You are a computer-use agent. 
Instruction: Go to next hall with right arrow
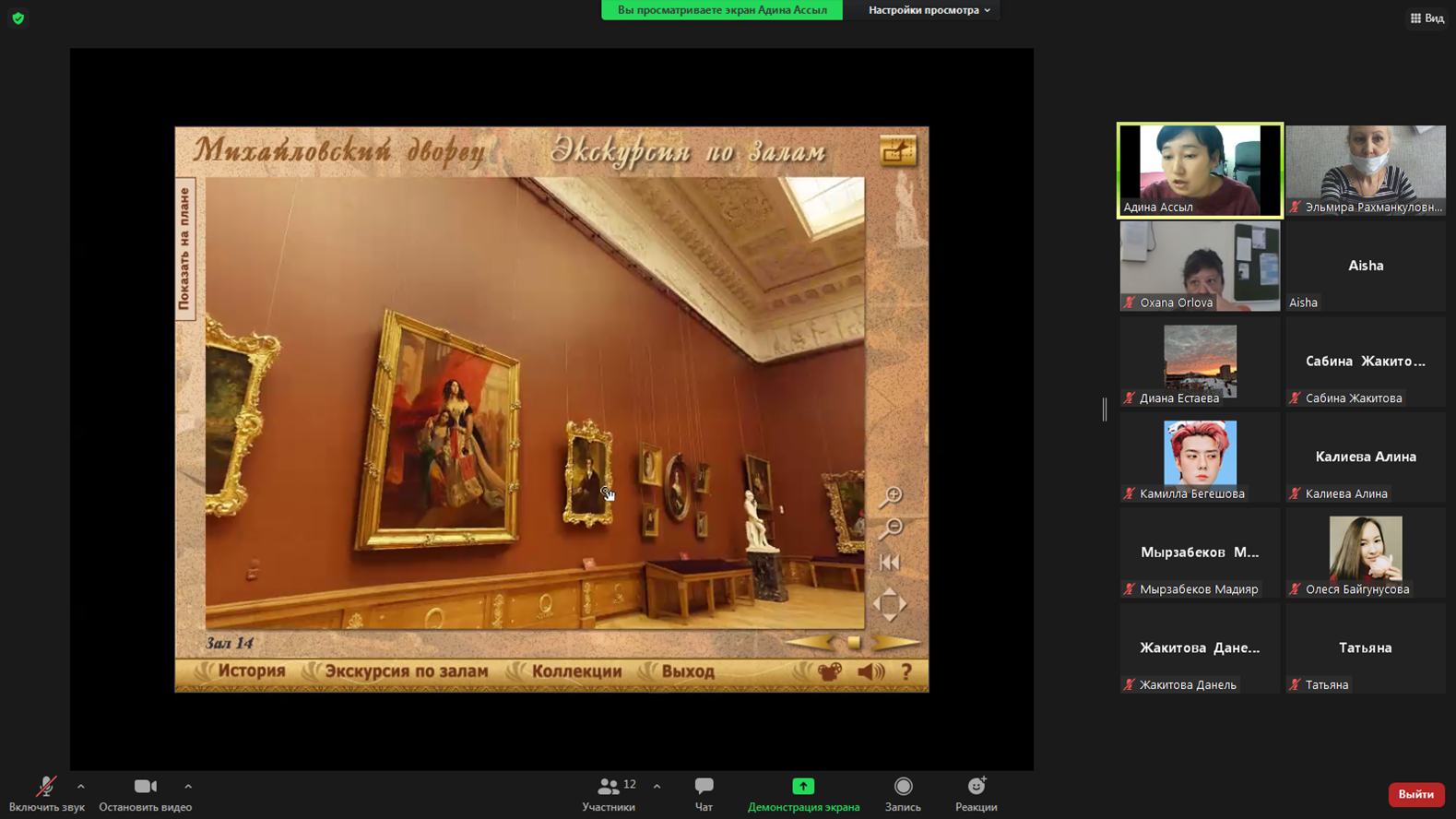pyautogui.click(x=895, y=642)
